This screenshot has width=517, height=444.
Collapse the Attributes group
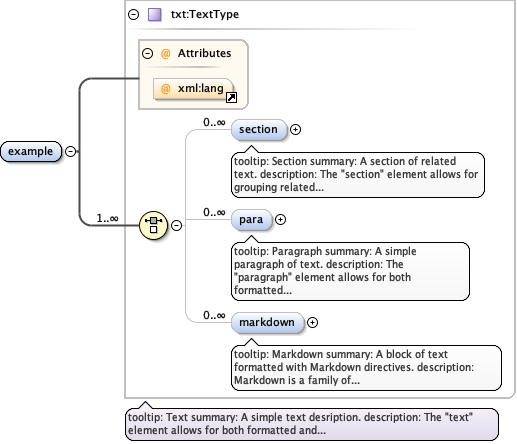point(147,53)
